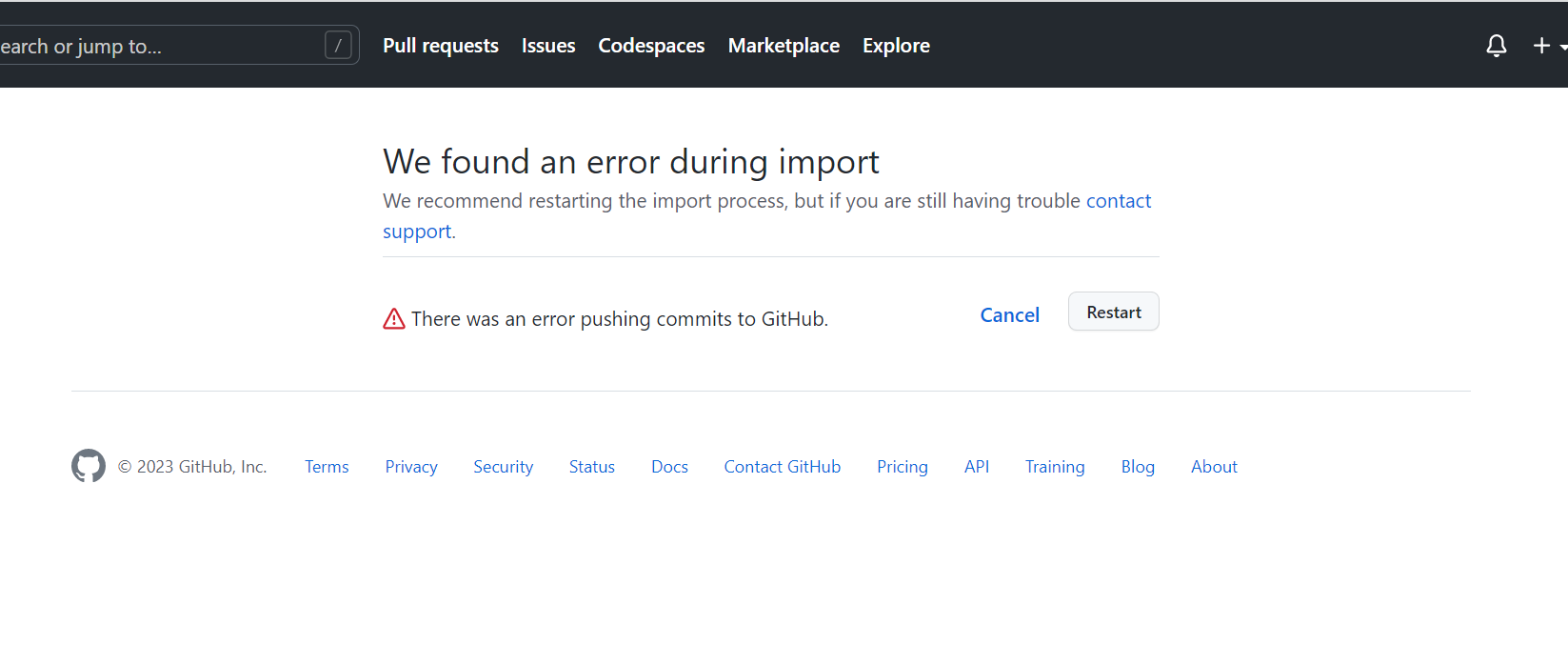1568x645 pixels.
Task: Select the slash shortcut icon in search bar
Action: 339,44
